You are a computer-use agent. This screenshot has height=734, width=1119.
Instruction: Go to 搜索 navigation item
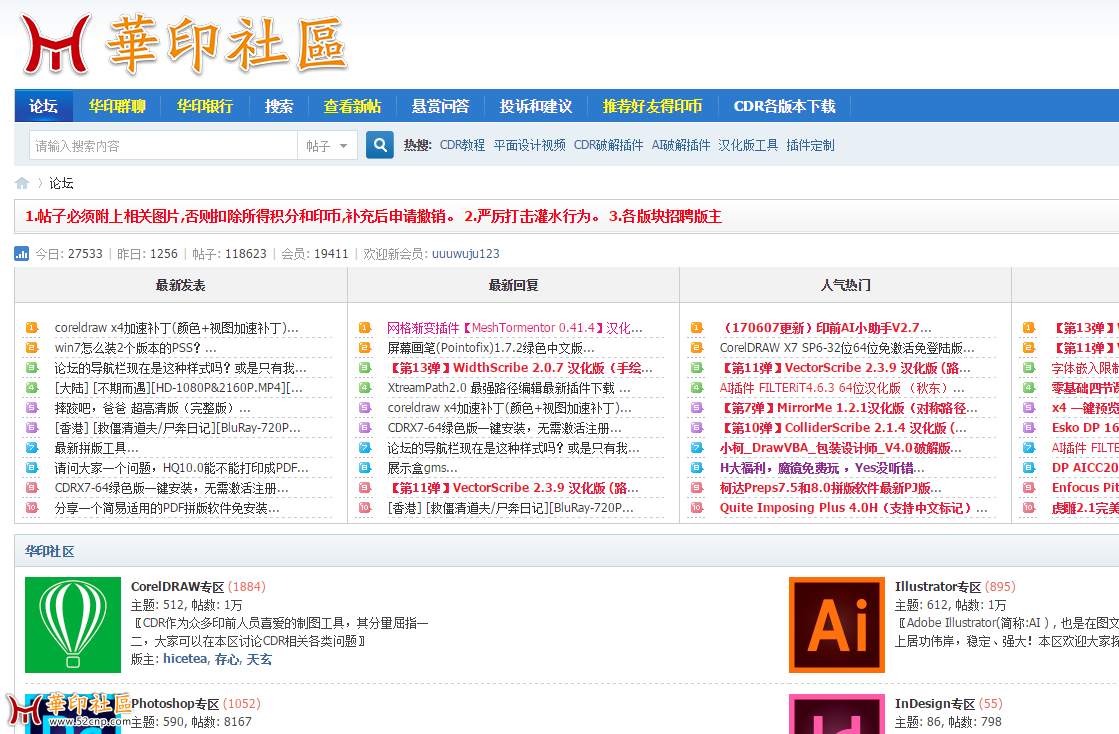tap(278, 106)
